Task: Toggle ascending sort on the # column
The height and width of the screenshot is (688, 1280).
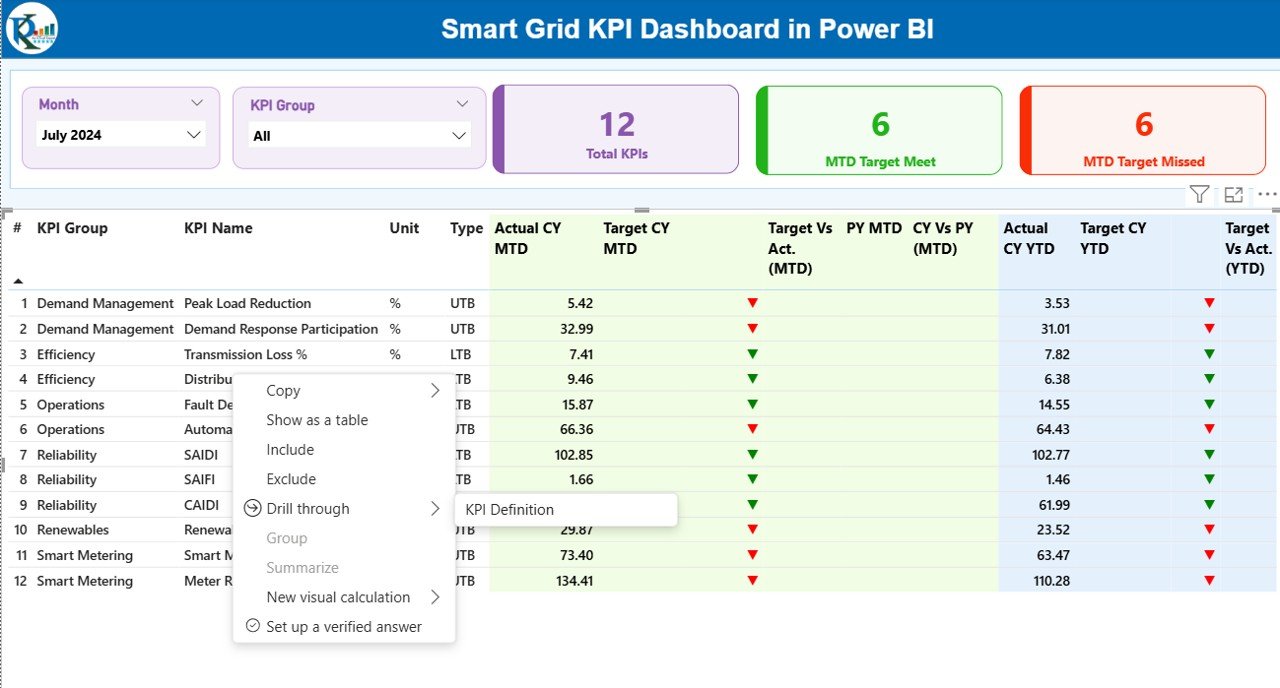Action: (x=17, y=283)
